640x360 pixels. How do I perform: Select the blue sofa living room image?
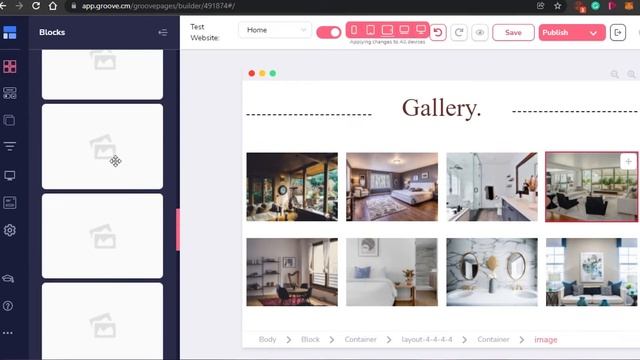(591, 272)
